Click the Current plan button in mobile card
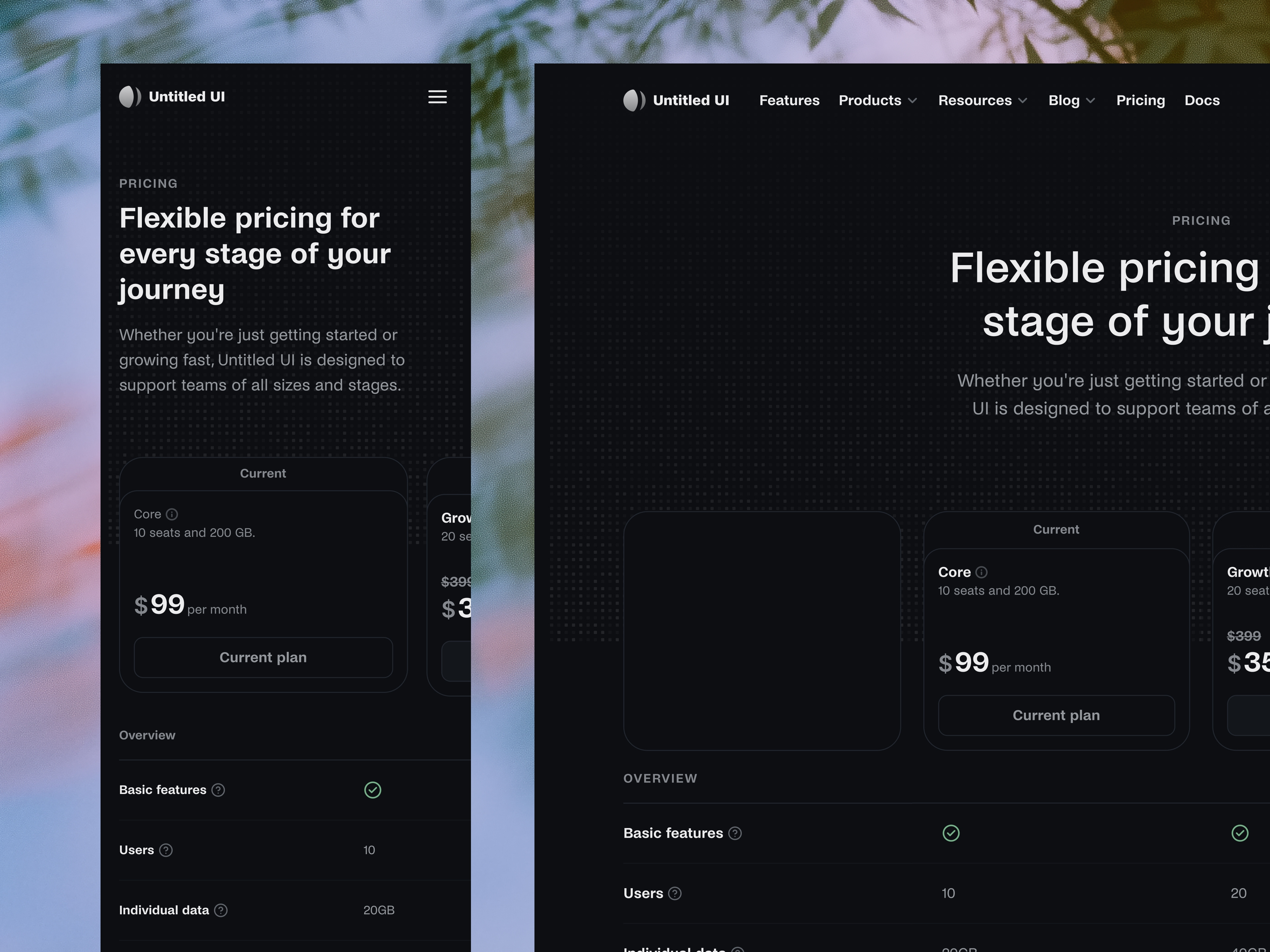The width and height of the screenshot is (1270, 952). [x=263, y=657]
